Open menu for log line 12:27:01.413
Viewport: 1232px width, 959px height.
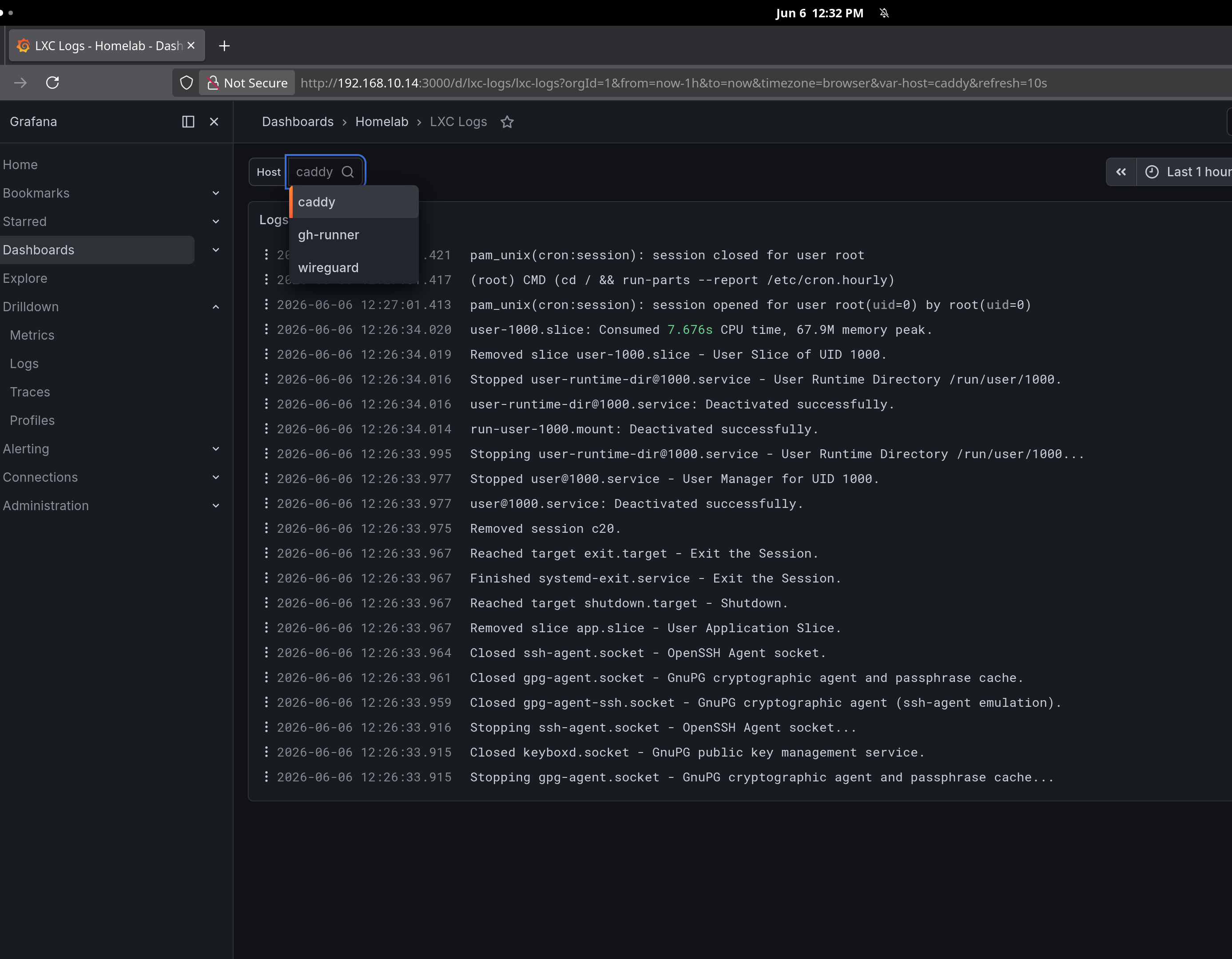(x=266, y=305)
